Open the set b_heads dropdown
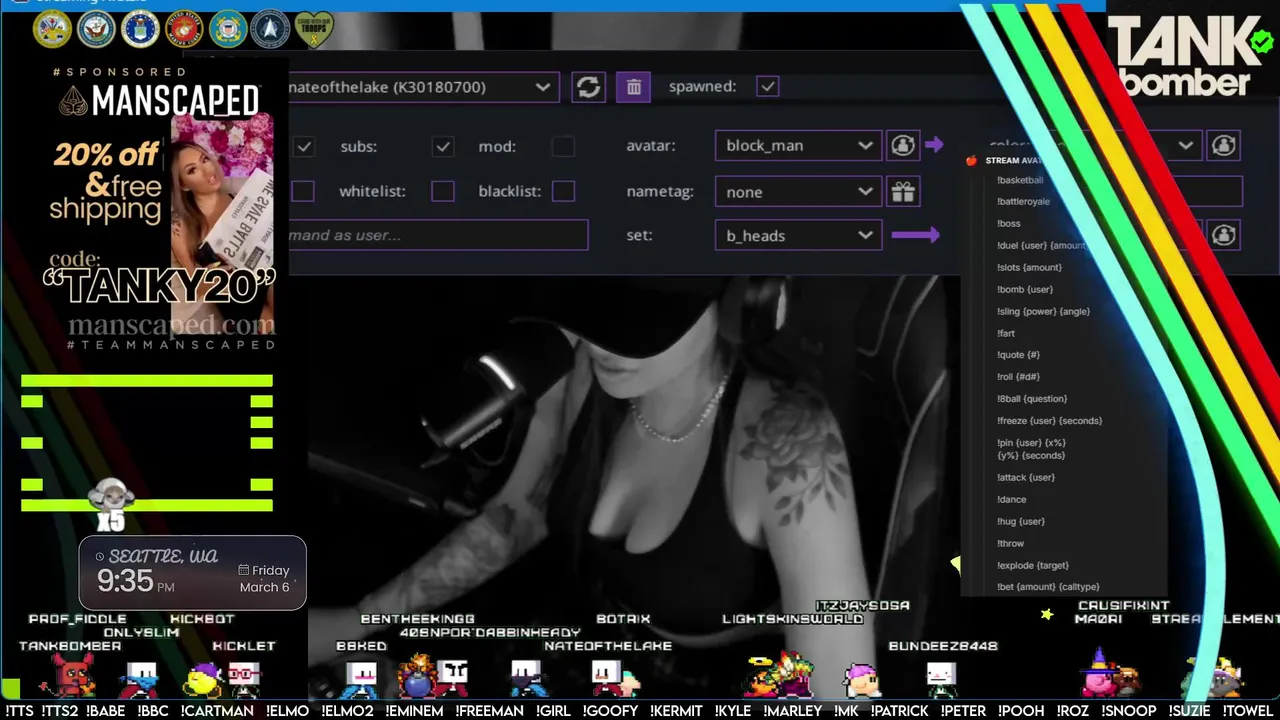Screen dimensions: 1280x720 click(x=798, y=236)
